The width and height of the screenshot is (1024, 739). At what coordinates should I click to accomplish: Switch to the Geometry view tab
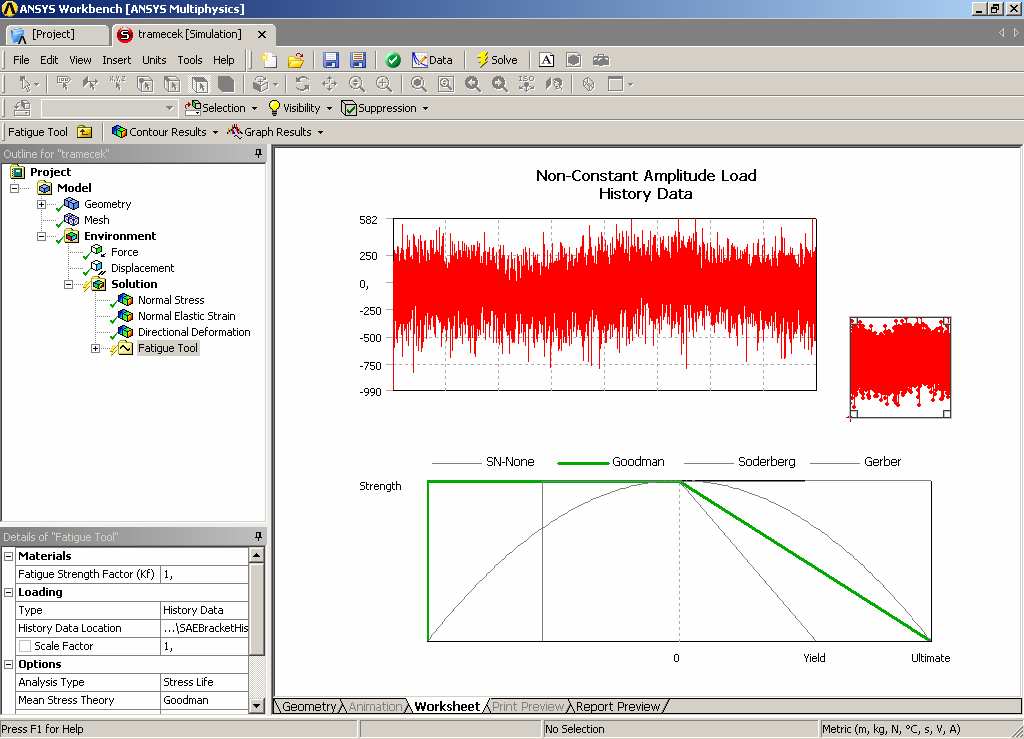308,706
